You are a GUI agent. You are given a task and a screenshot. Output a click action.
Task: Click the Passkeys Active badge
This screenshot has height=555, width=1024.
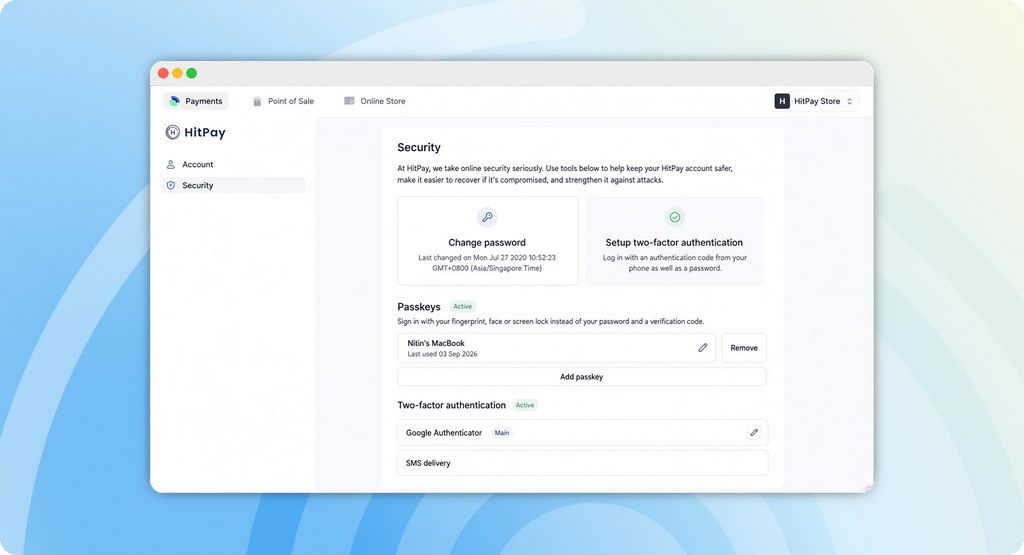pyautogui.click(x=462, y=306)
